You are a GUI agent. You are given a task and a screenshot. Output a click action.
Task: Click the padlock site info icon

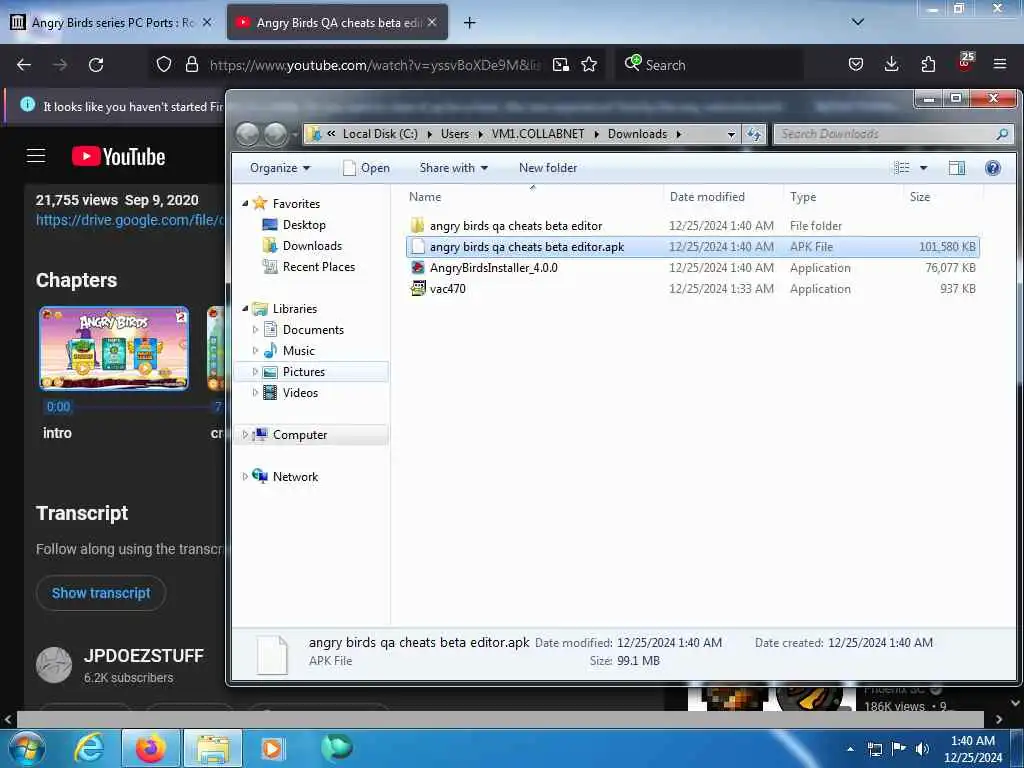click(191, 64)
